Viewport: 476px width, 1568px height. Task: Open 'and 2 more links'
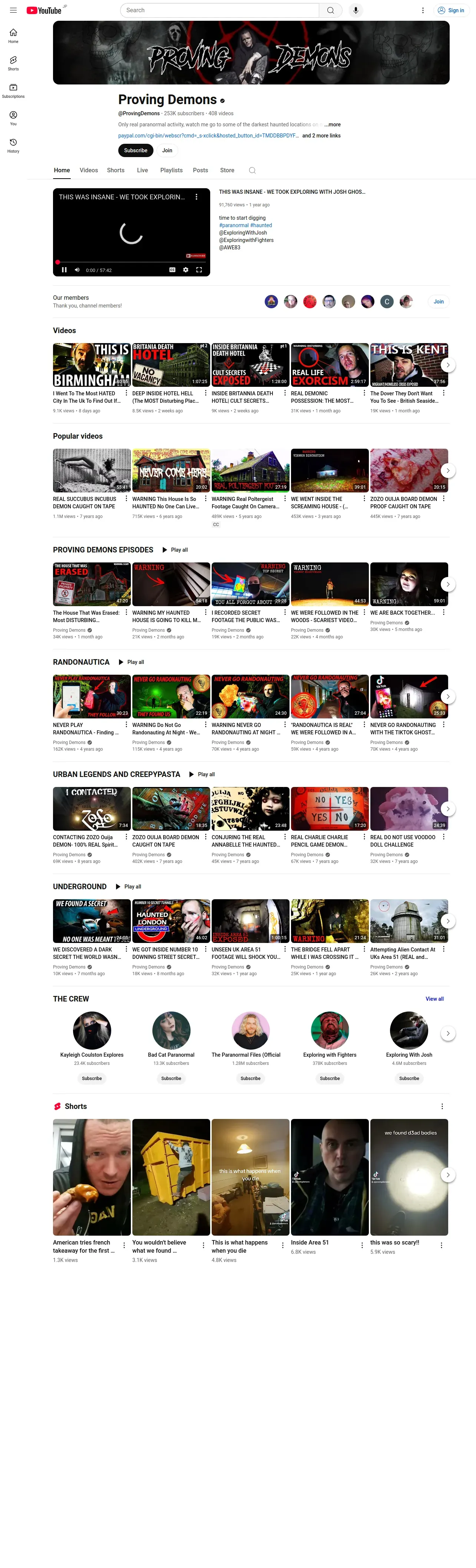(x=321, y=136)
